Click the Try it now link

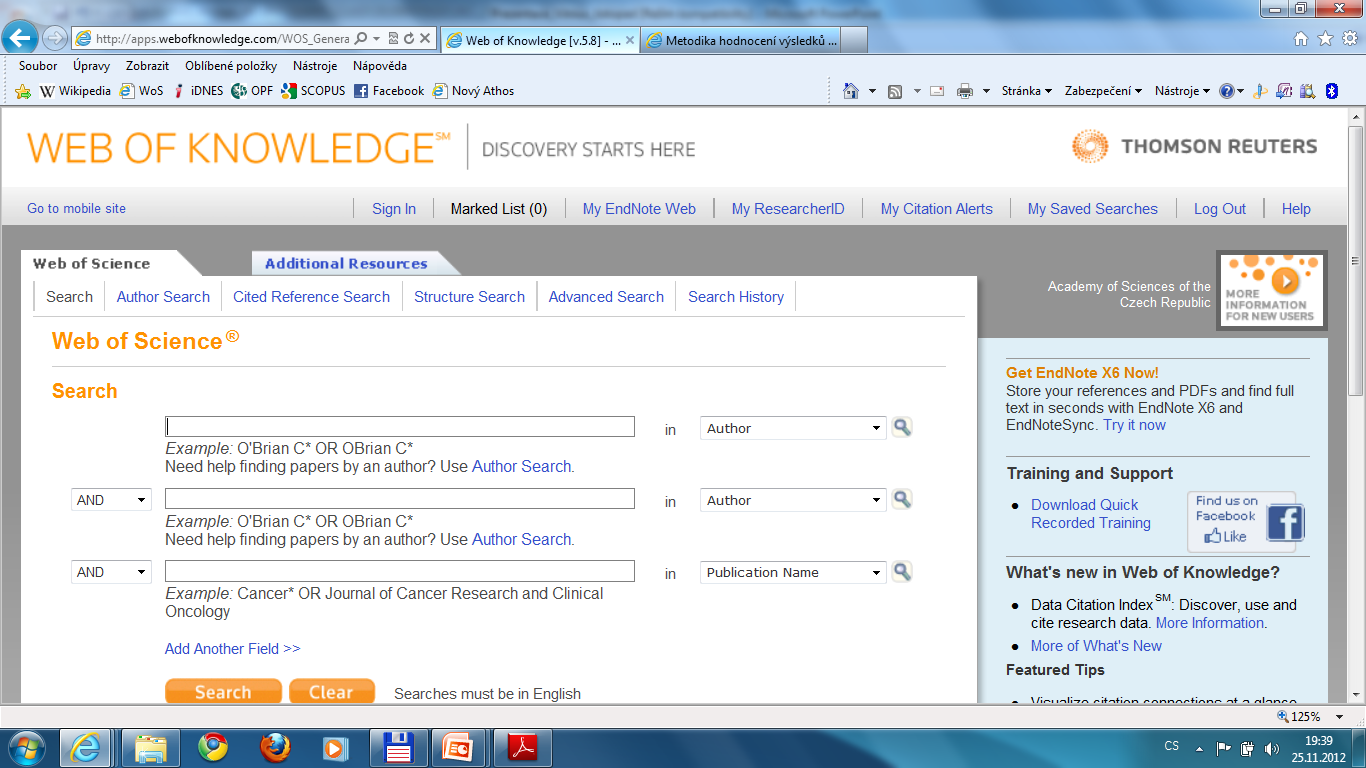pyautogui.click(x=1134, y=425)
